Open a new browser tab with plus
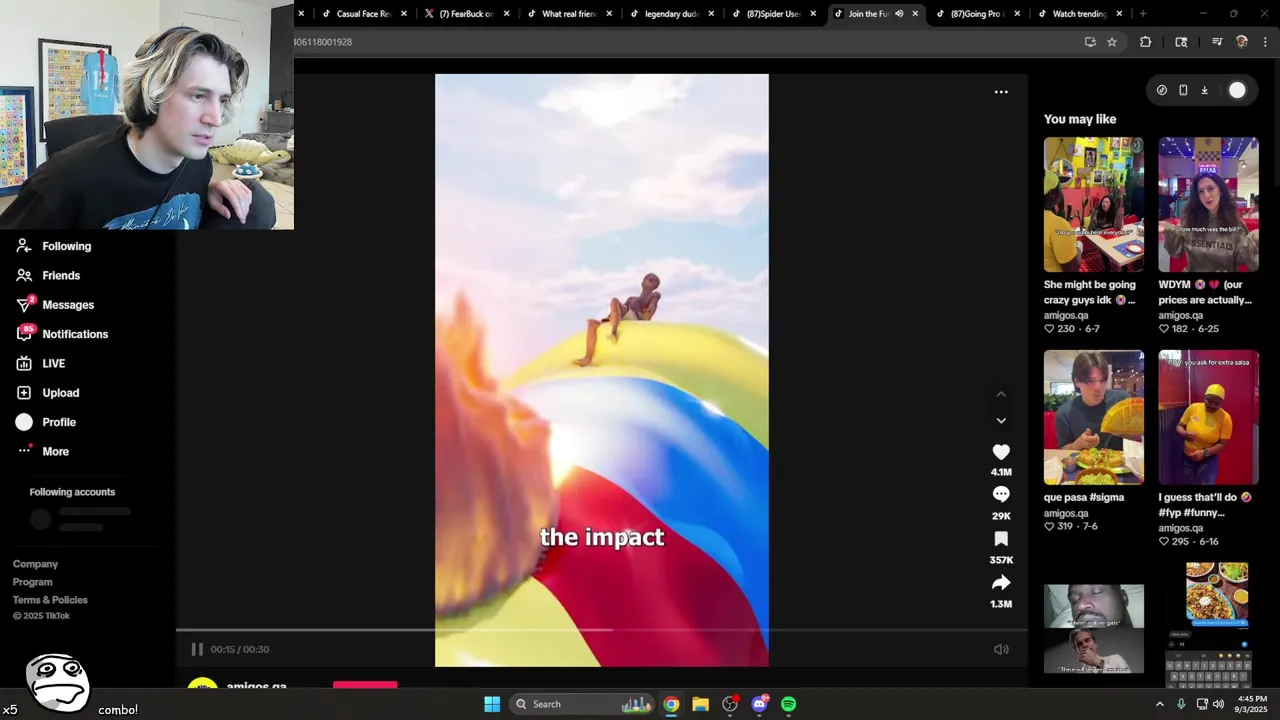 coord(1143,14)
